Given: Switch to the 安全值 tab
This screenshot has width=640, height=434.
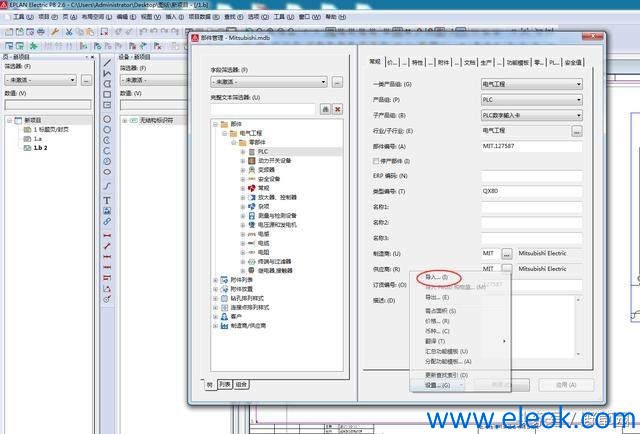Looking at the screenshot, I should click(x=573, y=62).
